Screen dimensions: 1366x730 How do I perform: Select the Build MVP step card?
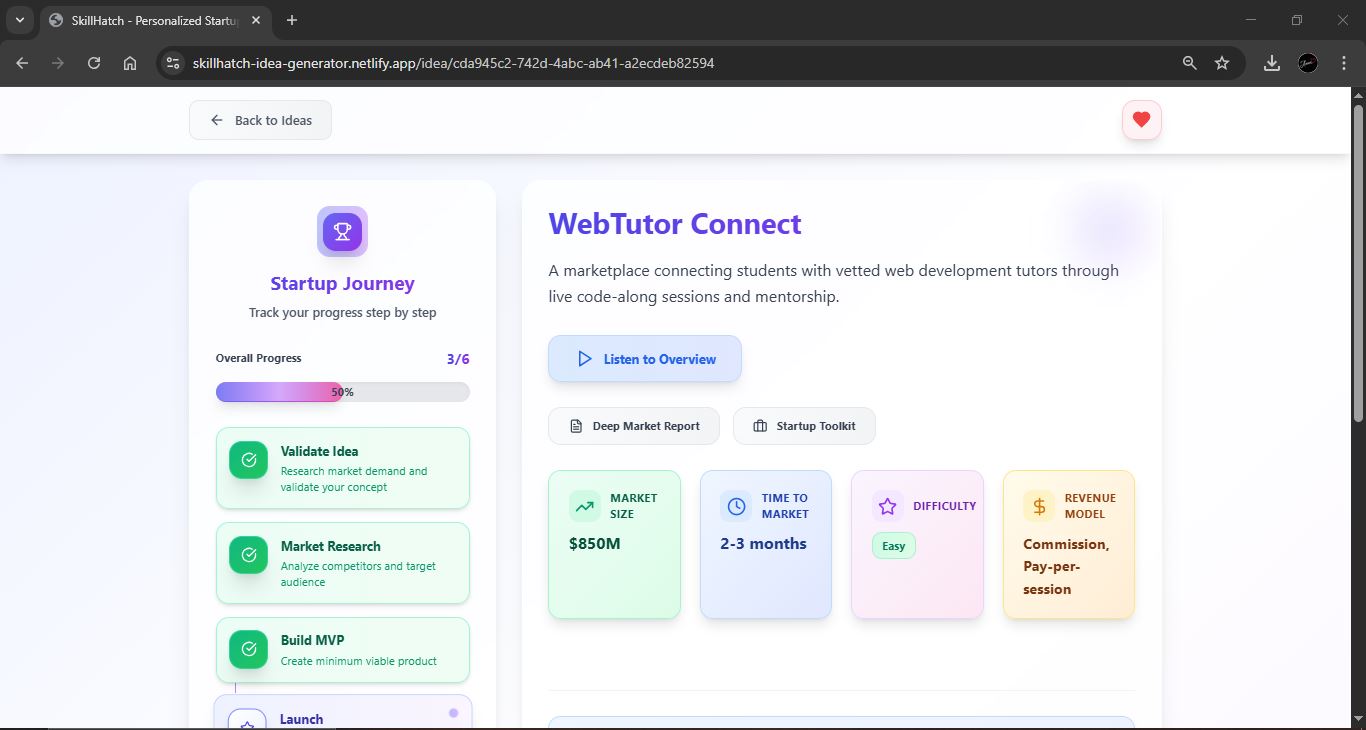point(343,650)
